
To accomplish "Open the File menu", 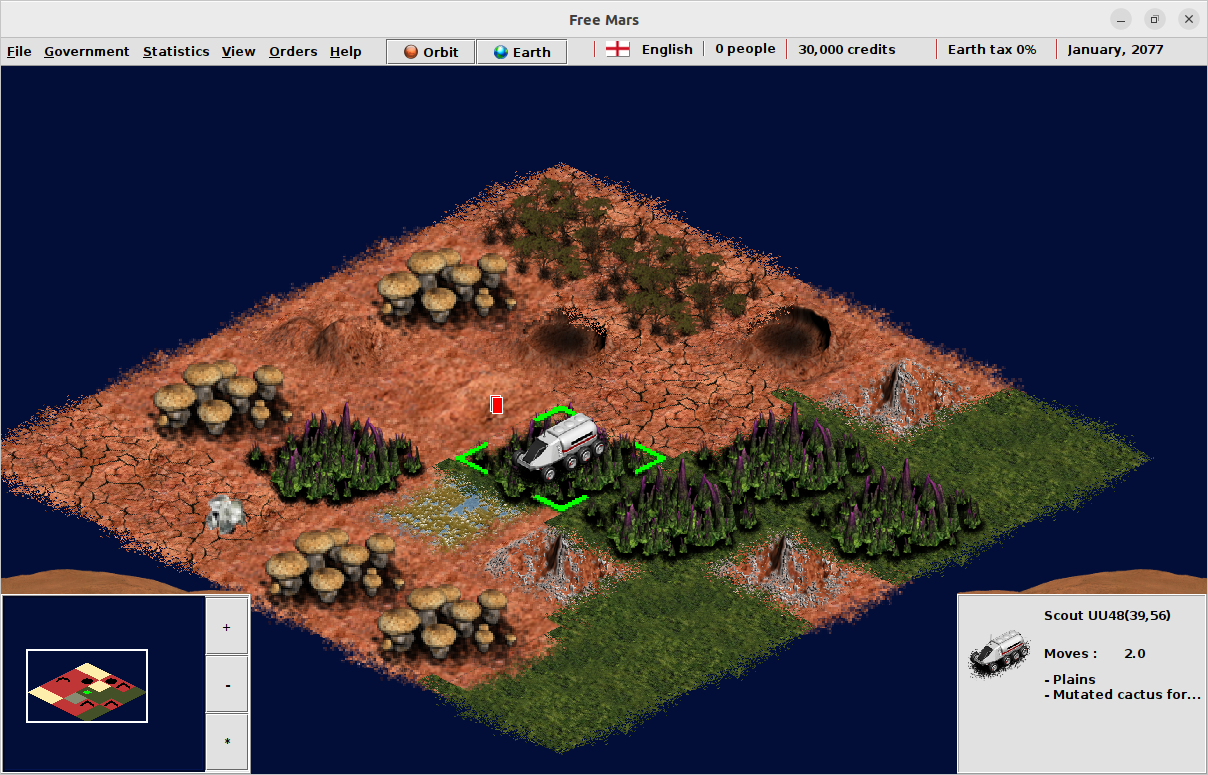I will click(19, 51).
